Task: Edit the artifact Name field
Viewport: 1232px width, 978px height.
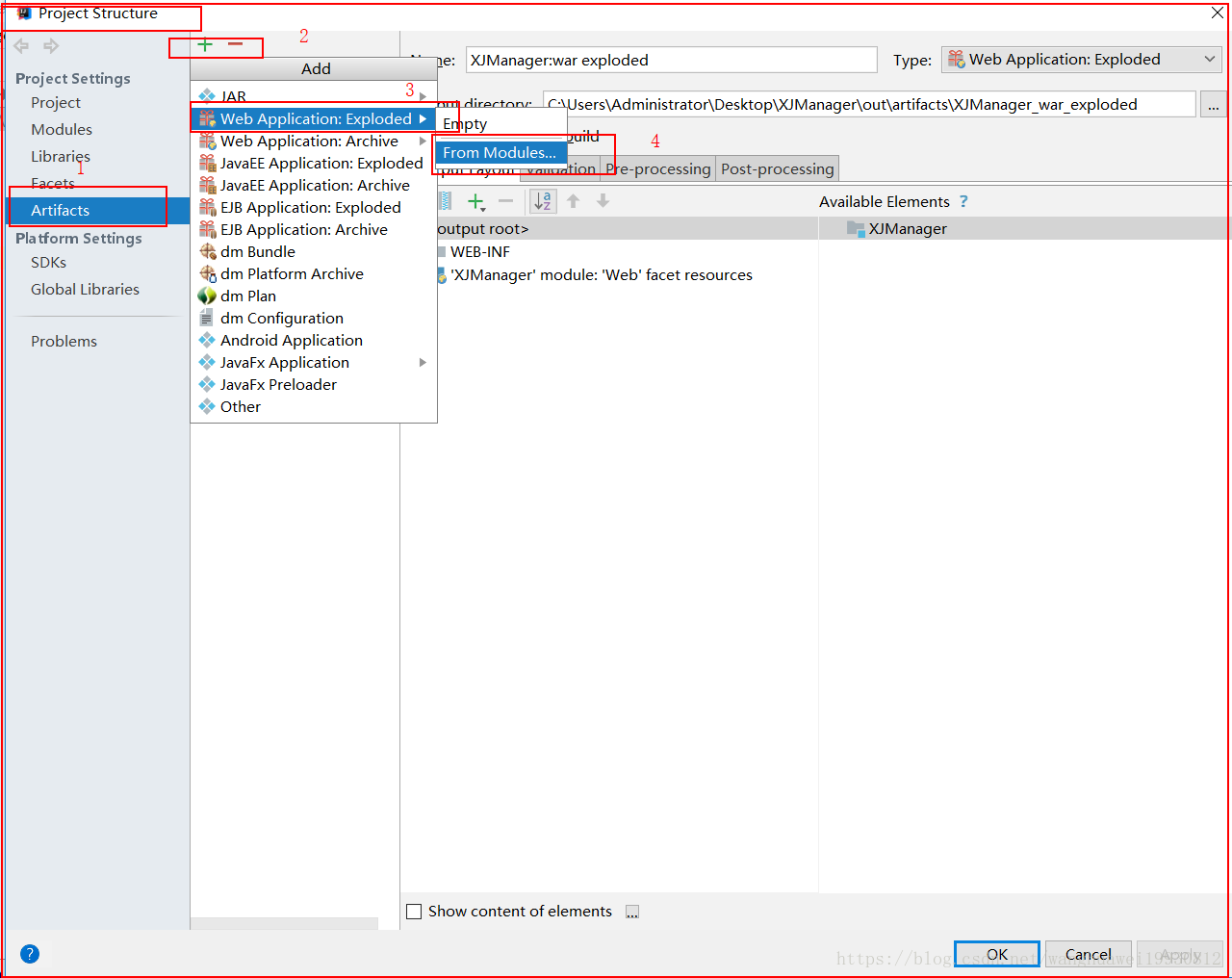Action: (671, 60)
